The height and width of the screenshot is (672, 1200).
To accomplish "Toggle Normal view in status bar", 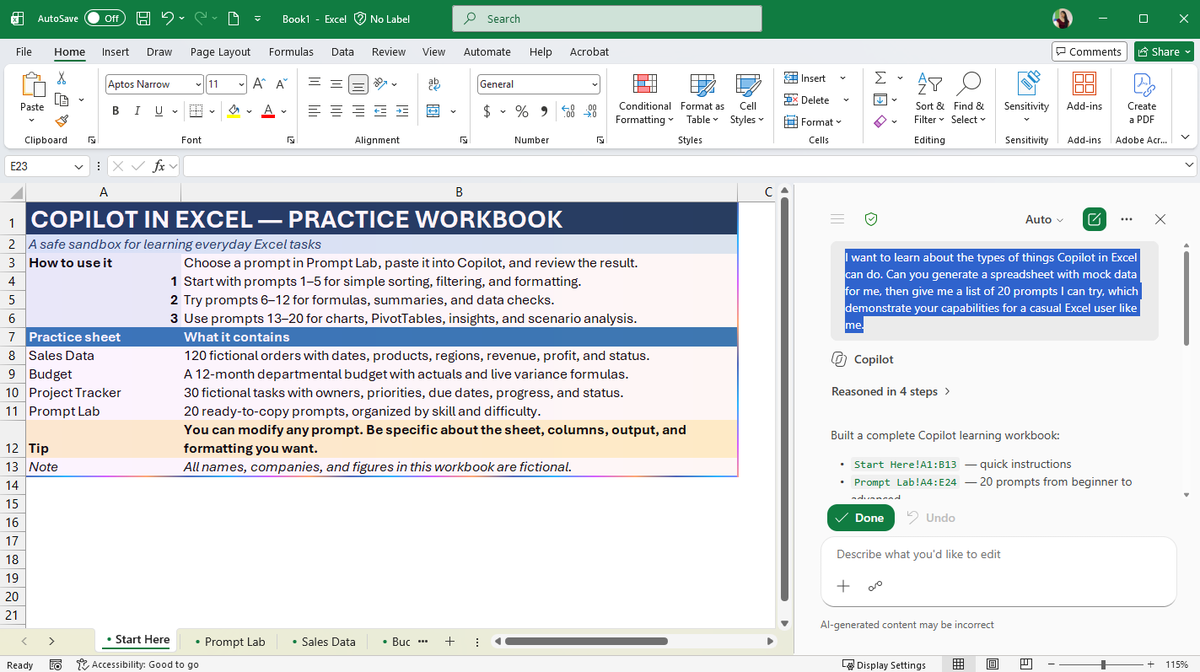I will 958,664.
